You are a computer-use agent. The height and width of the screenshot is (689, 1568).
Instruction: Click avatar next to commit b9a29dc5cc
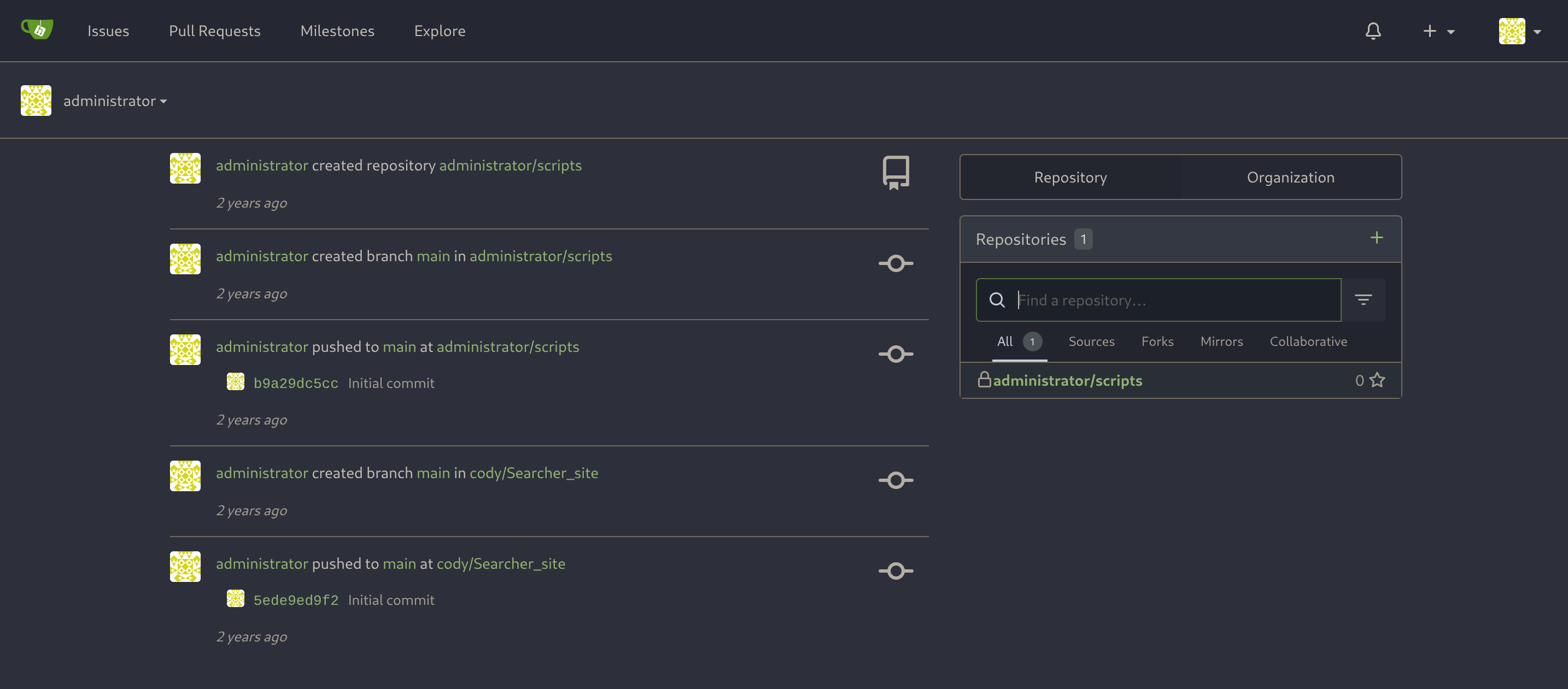pos(236,381)
